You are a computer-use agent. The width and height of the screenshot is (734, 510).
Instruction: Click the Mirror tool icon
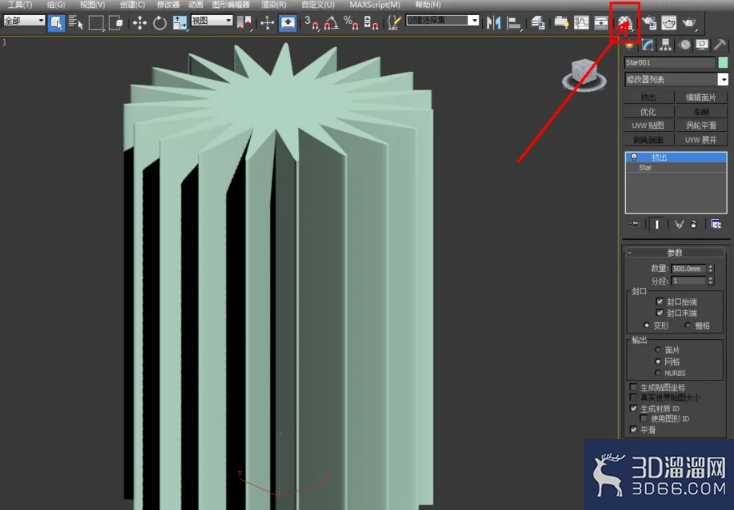coord(493,22)
